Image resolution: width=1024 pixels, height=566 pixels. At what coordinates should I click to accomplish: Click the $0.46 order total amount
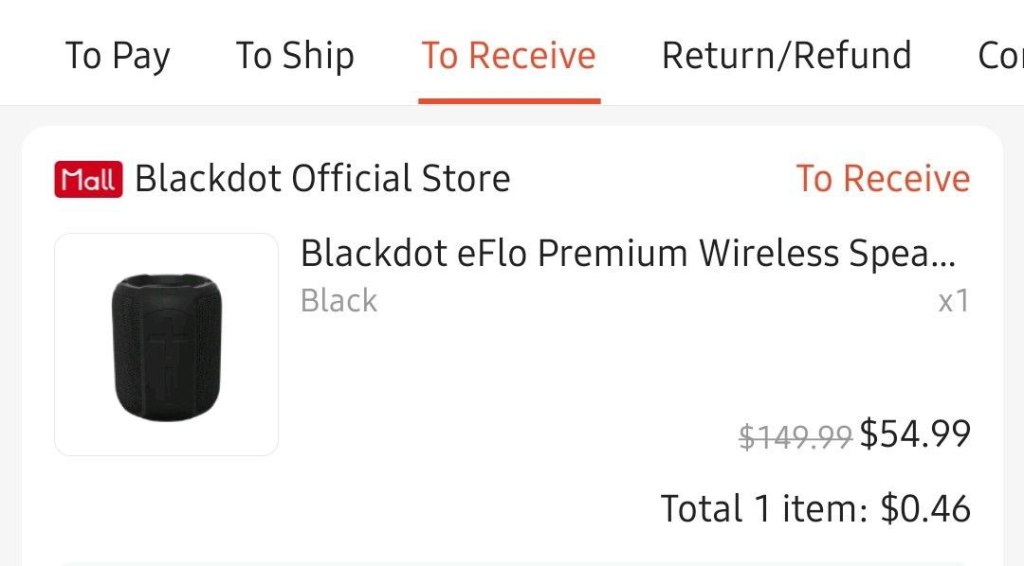[x=925, y=509]
